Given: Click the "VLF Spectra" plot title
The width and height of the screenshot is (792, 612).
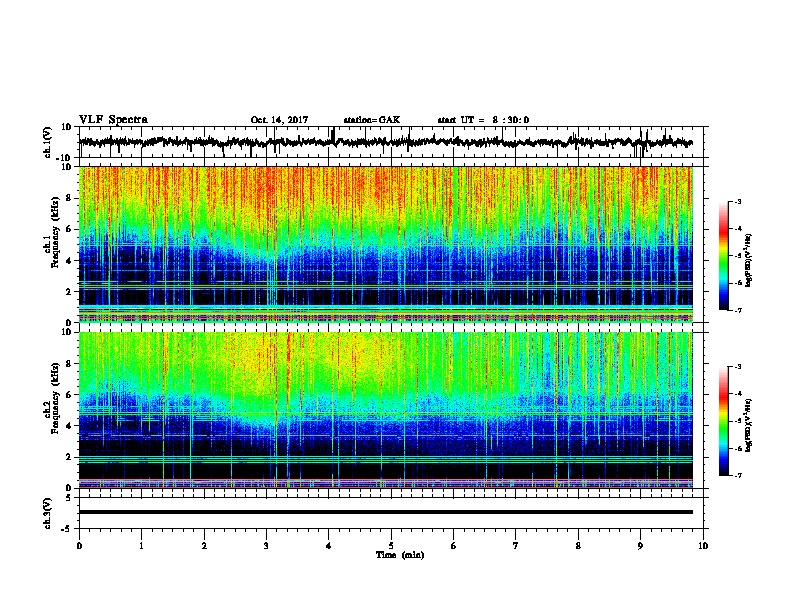Looking at the screenshot, I should 113,120.
